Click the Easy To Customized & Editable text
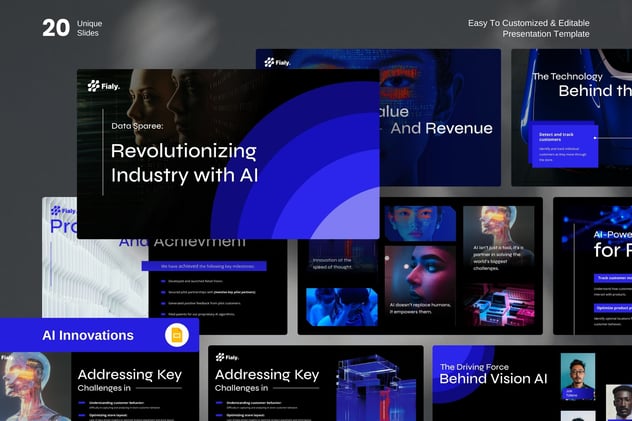Image resolution: width=632 pixels, height=421 pixels. point(529,23)
